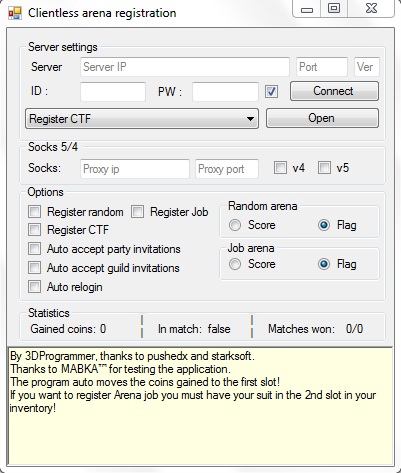Enable Auto accept party invitations

[x=35, y=249]
